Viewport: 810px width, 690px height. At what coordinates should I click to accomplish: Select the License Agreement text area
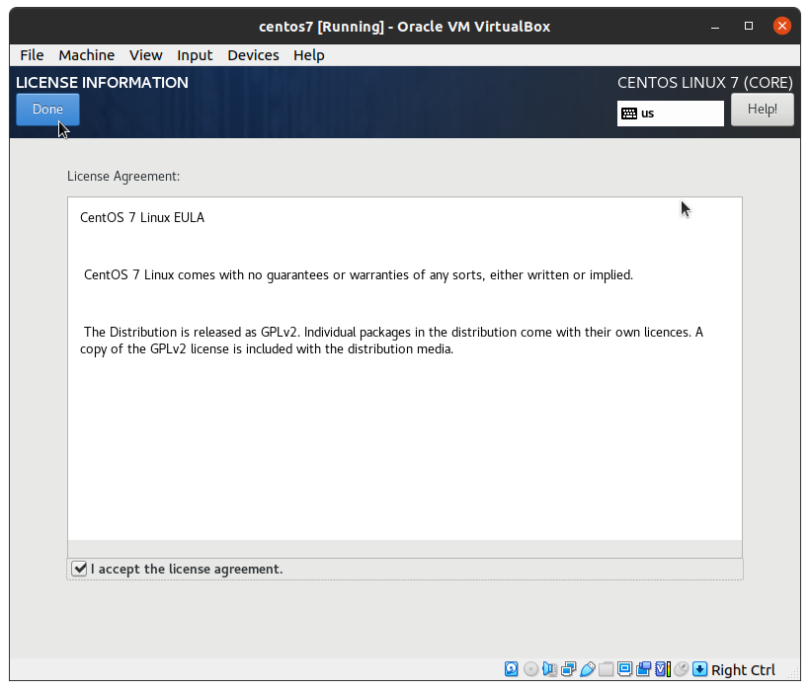[x=405, y=370]
